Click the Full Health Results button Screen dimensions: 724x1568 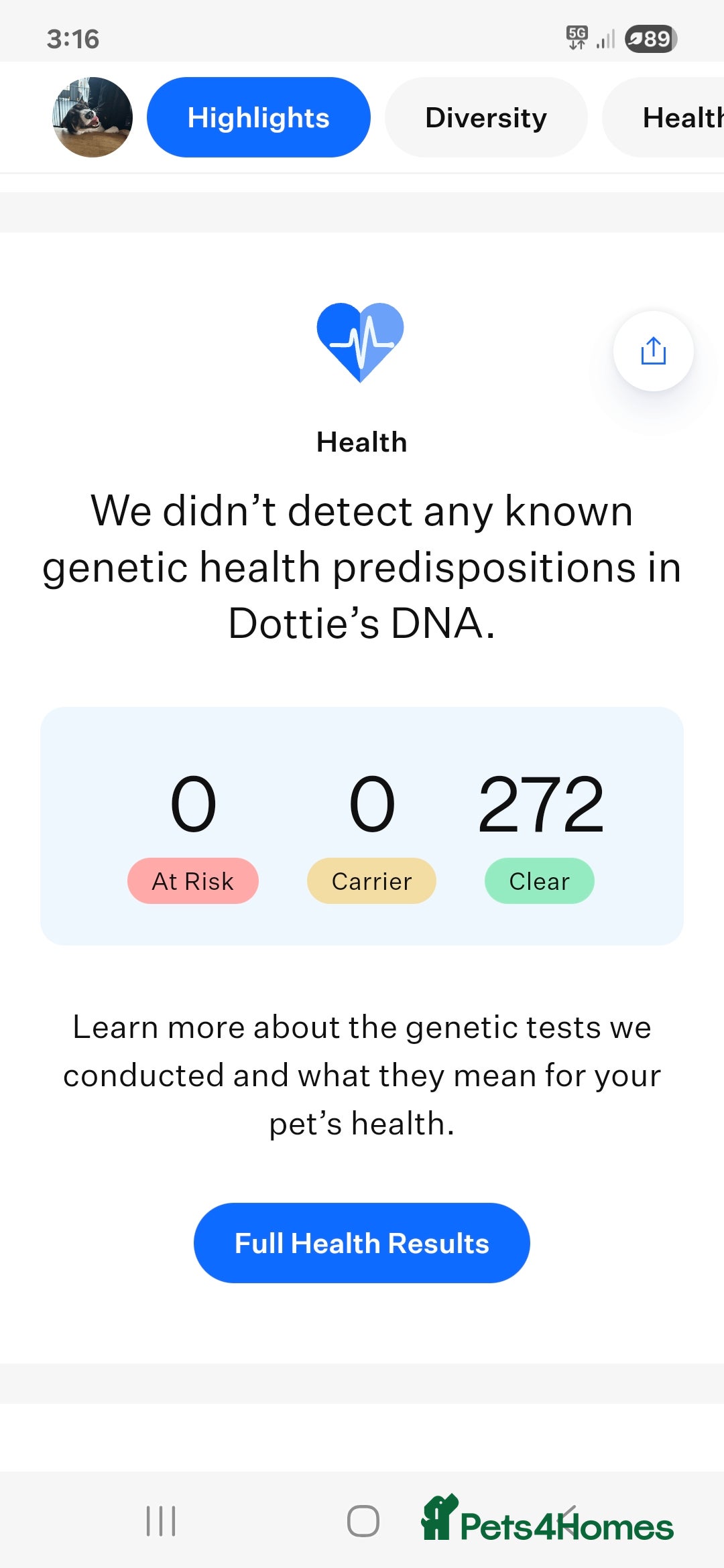point(362,1243)
